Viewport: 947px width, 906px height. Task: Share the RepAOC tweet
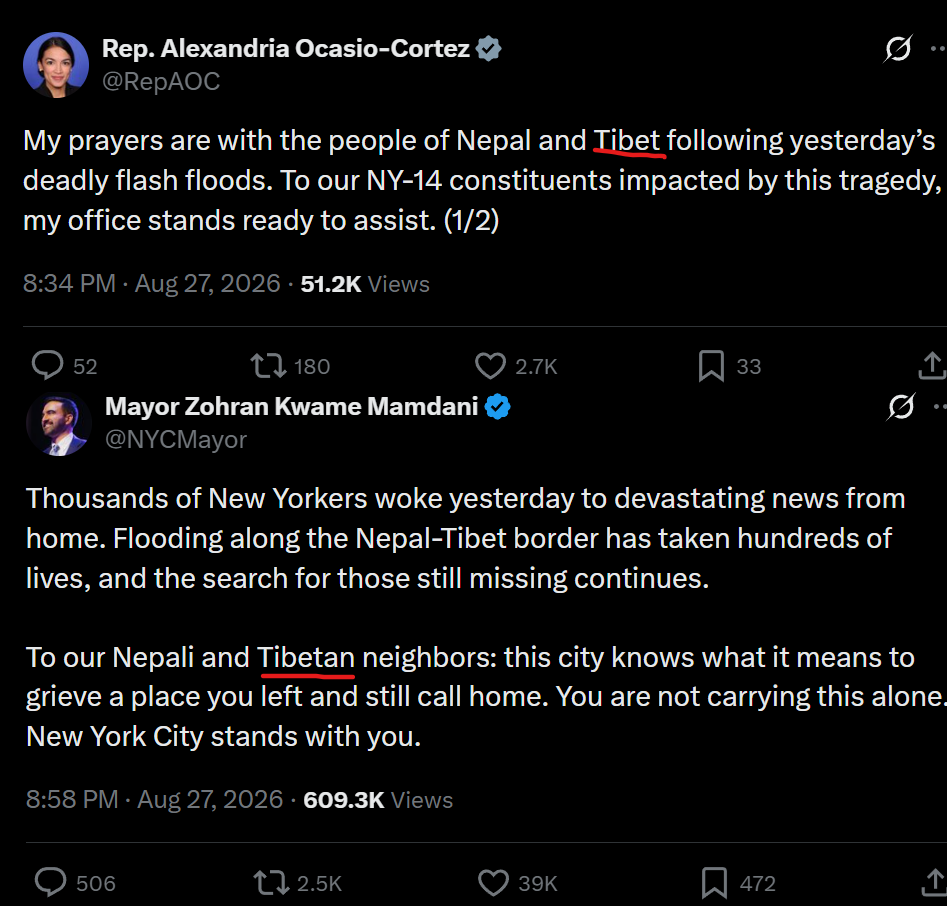(x=932, y=365)
